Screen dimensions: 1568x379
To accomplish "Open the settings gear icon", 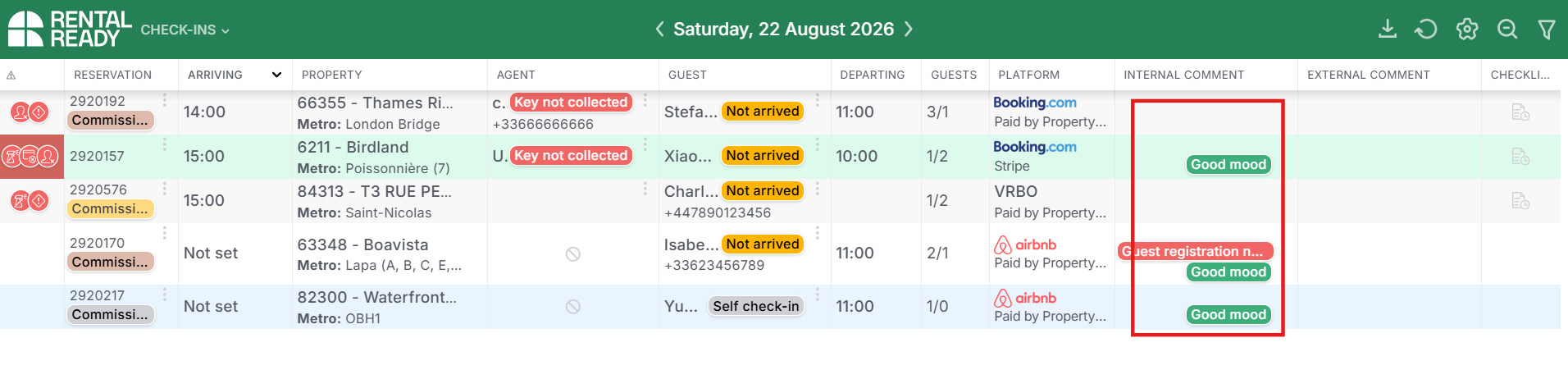I will (1466, 30).
